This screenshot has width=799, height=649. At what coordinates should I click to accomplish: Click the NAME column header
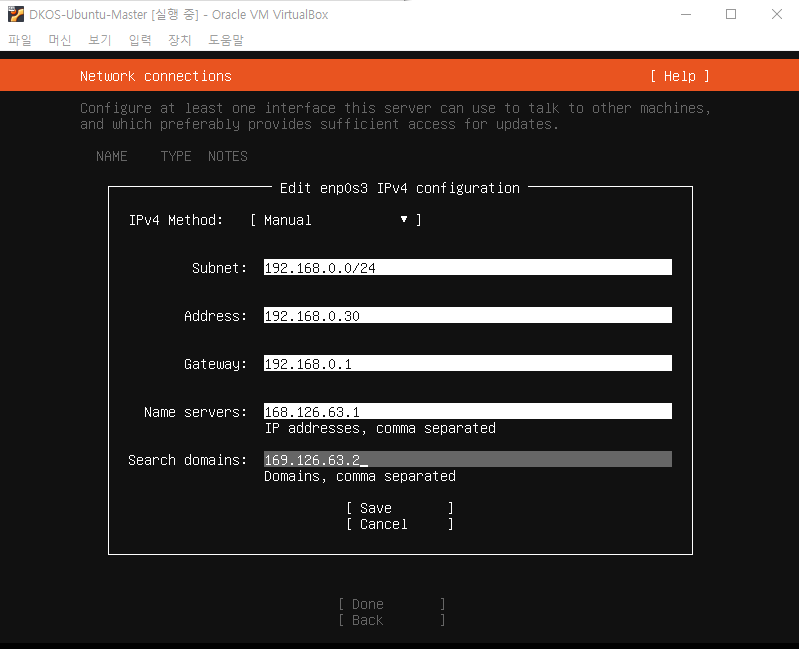click(x=112, y=156)
